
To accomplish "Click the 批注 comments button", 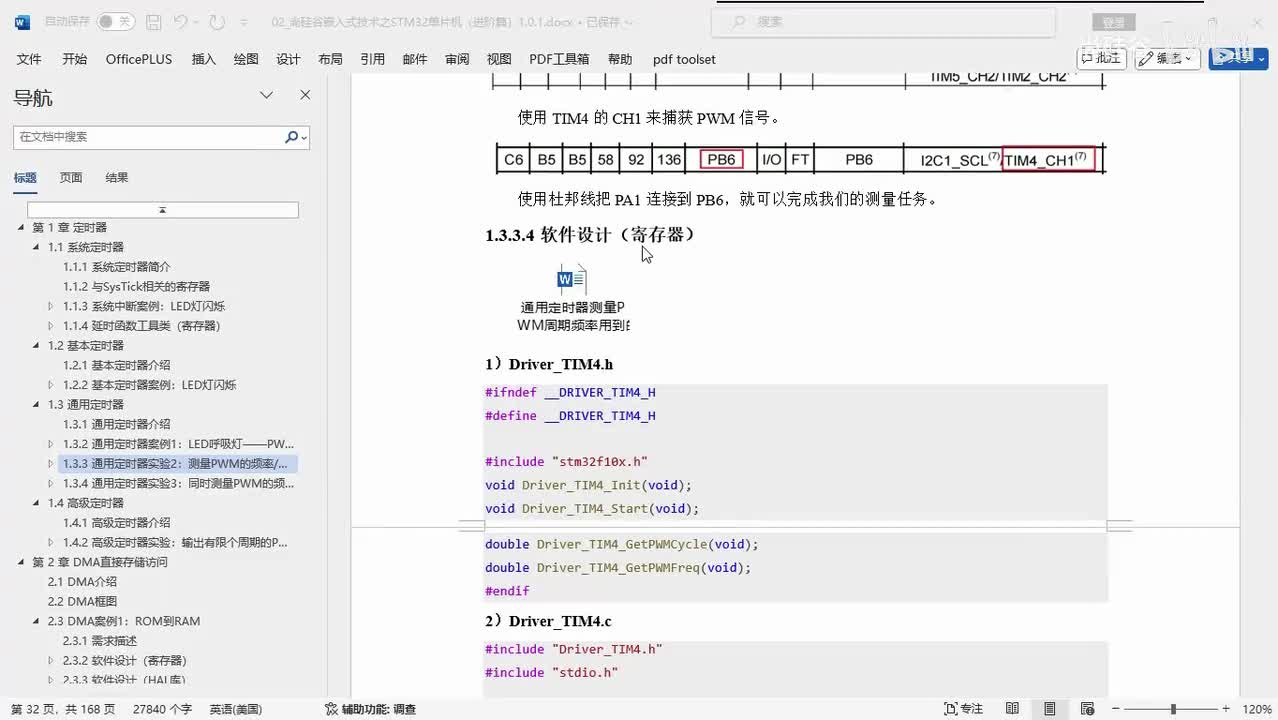I will [x=1101, y=58].
